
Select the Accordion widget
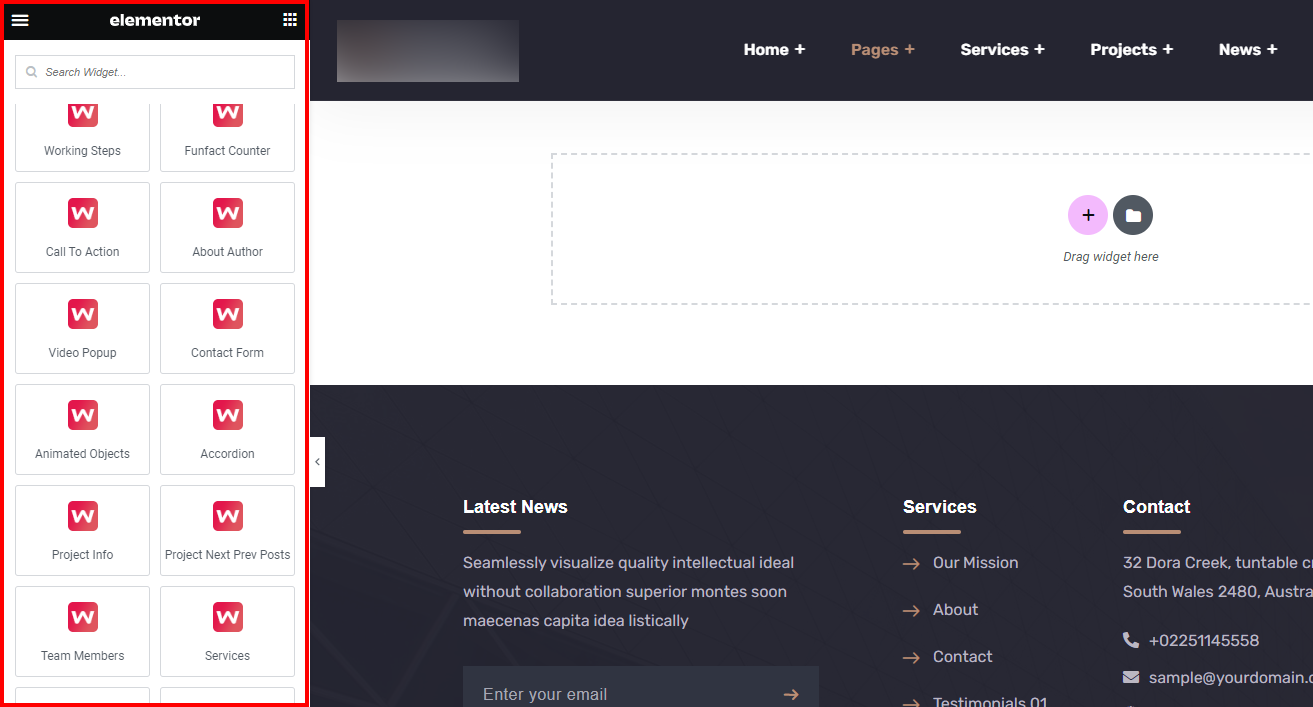(x=227, y=430)
